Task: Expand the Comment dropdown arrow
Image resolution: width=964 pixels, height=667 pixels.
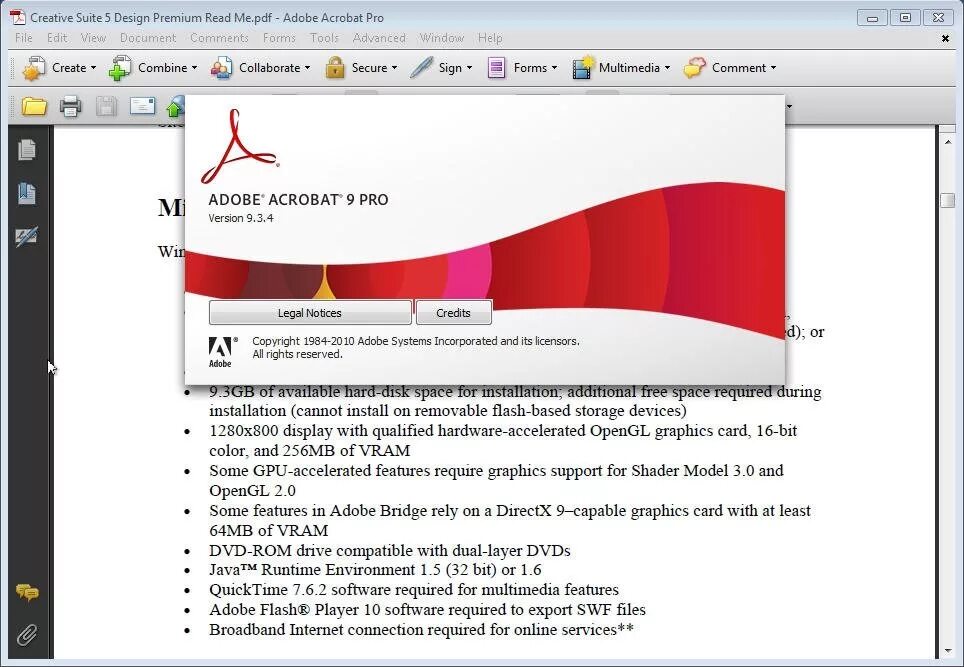Action: 773,68
